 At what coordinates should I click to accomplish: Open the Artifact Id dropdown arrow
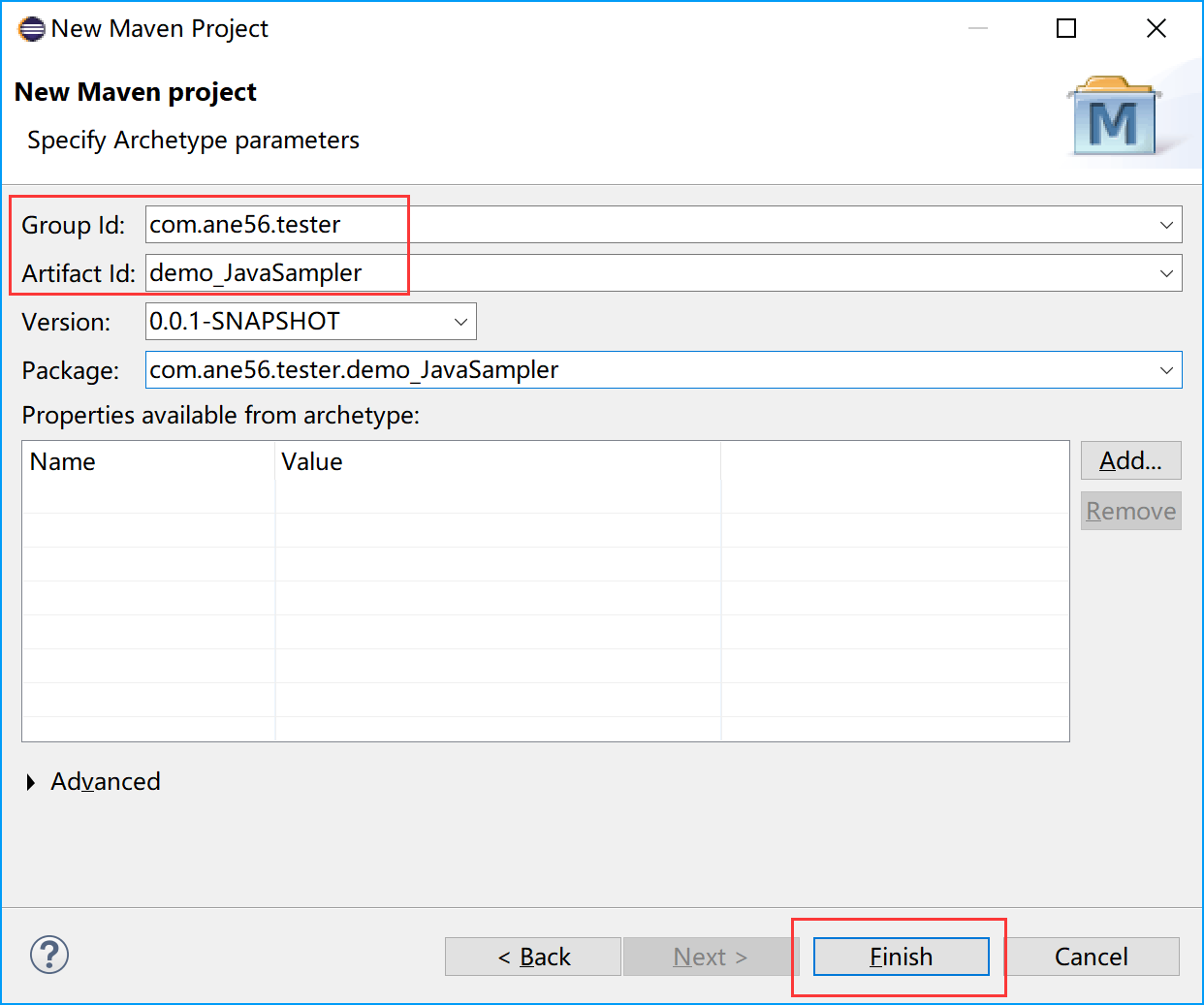1166,273
